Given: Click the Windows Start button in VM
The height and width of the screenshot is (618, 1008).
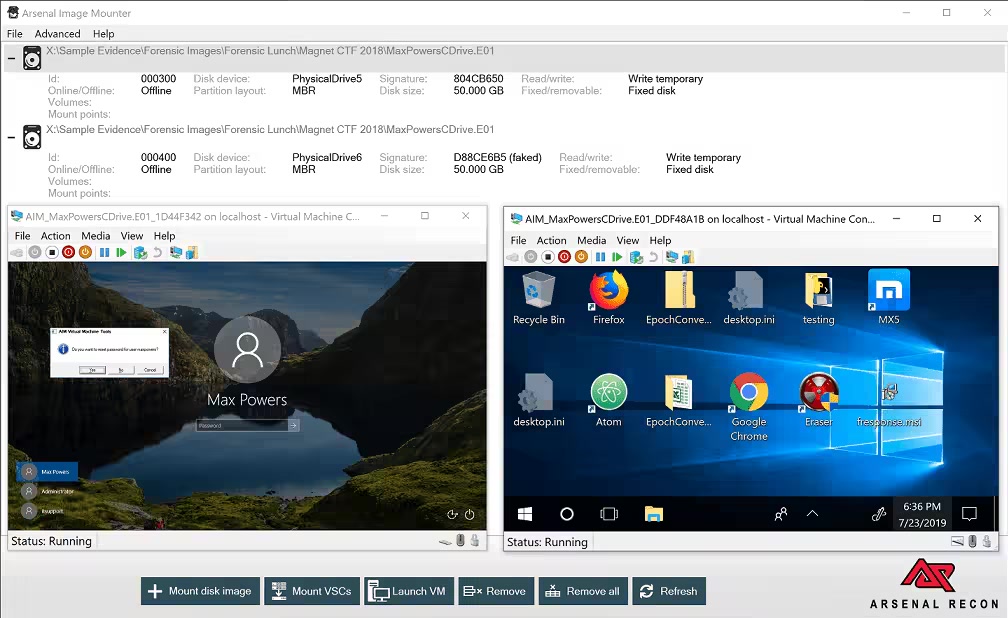Looking at the screenshot, I should click(x=525, y=514).
